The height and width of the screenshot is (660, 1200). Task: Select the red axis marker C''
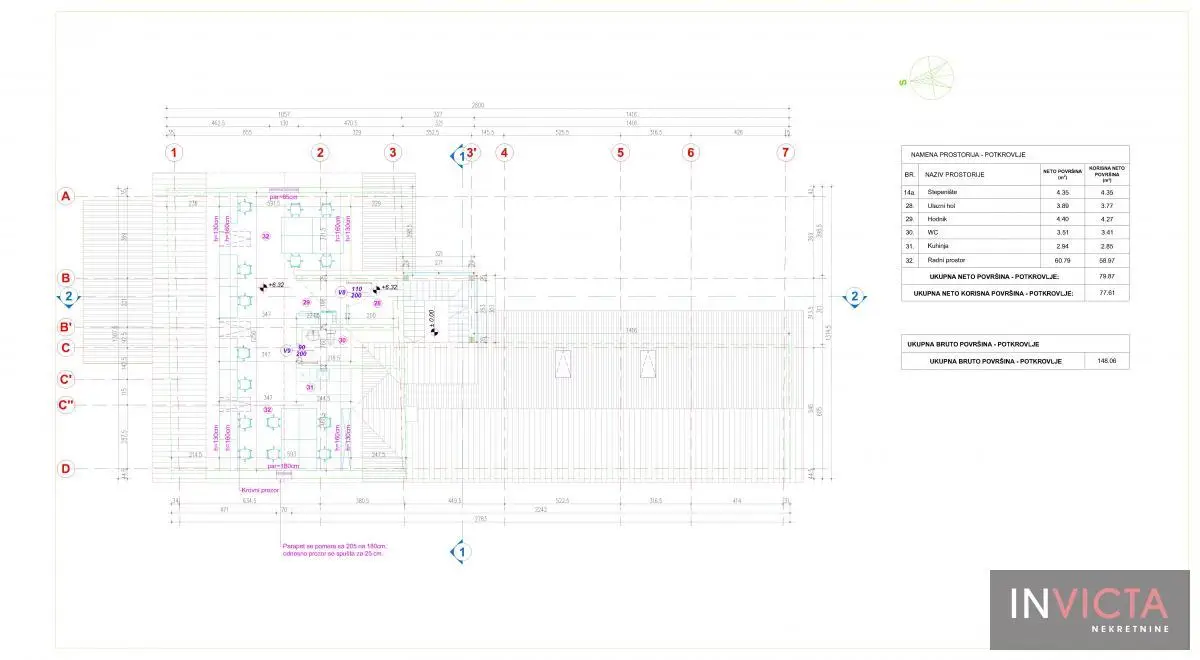click(67, 405)
